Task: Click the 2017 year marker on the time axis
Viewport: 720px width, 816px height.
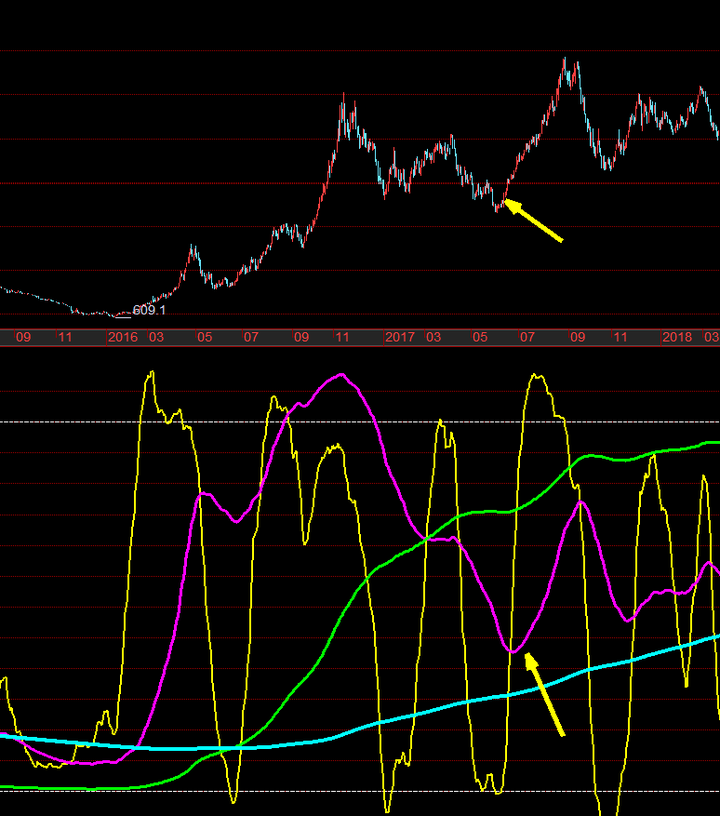Action: coord(400,337)
